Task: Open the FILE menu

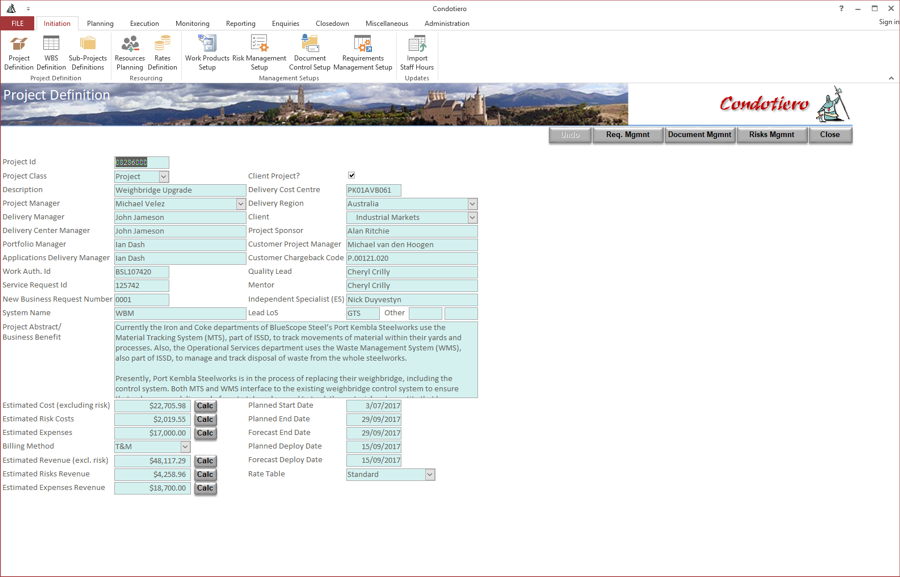Action: (18, 24)
